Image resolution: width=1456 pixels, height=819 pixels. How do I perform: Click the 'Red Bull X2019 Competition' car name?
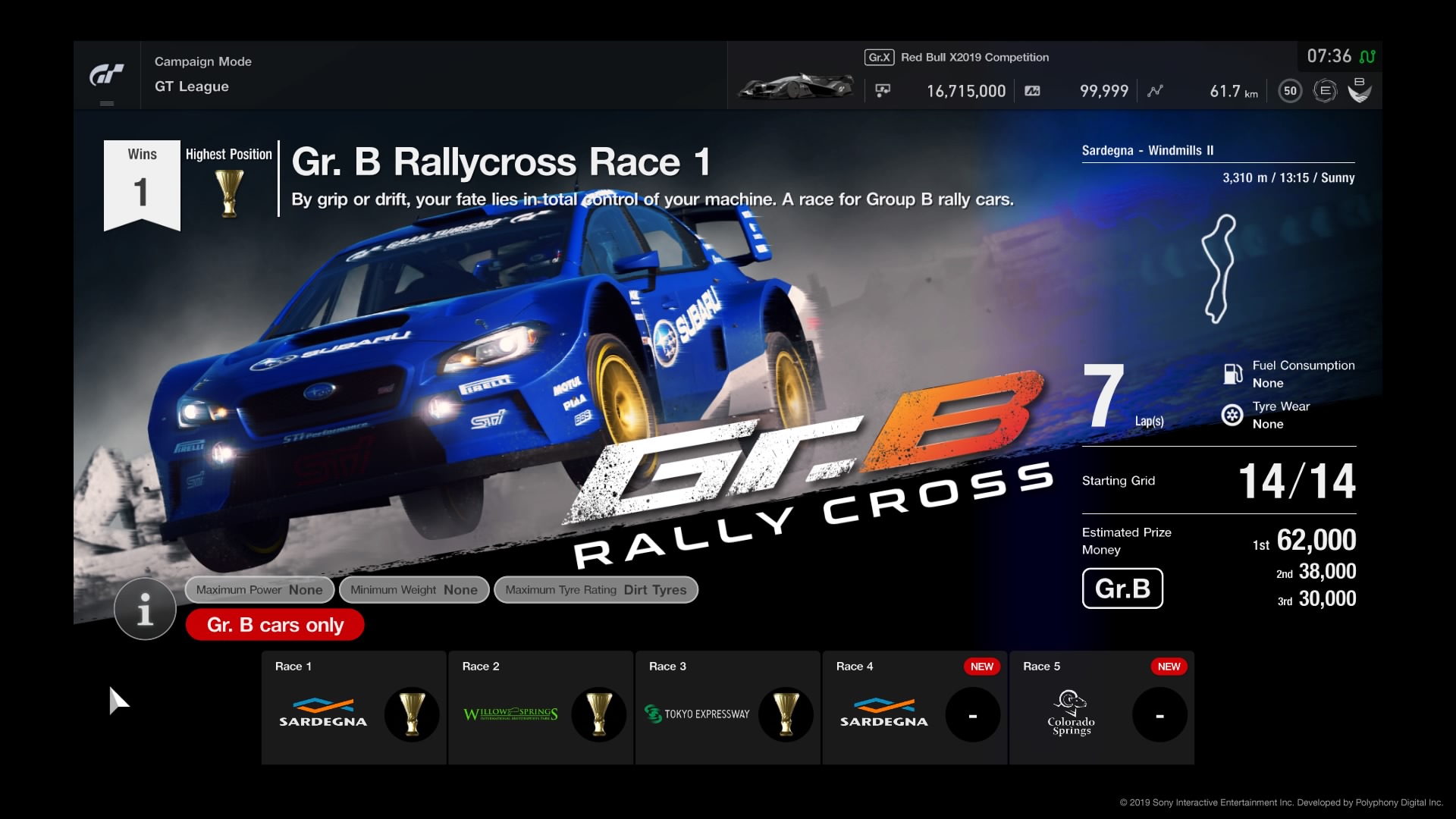point(975,58)
